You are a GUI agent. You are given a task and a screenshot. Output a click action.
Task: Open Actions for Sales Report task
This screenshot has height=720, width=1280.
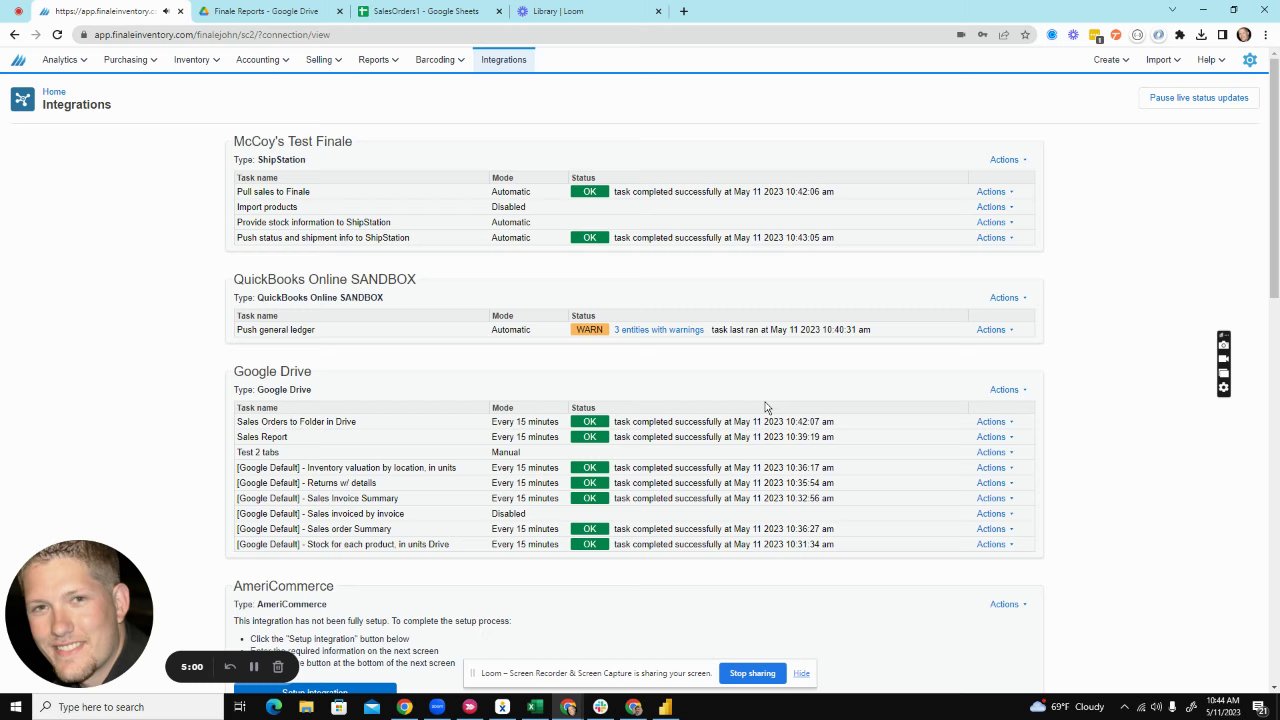[x=995, y=437]
